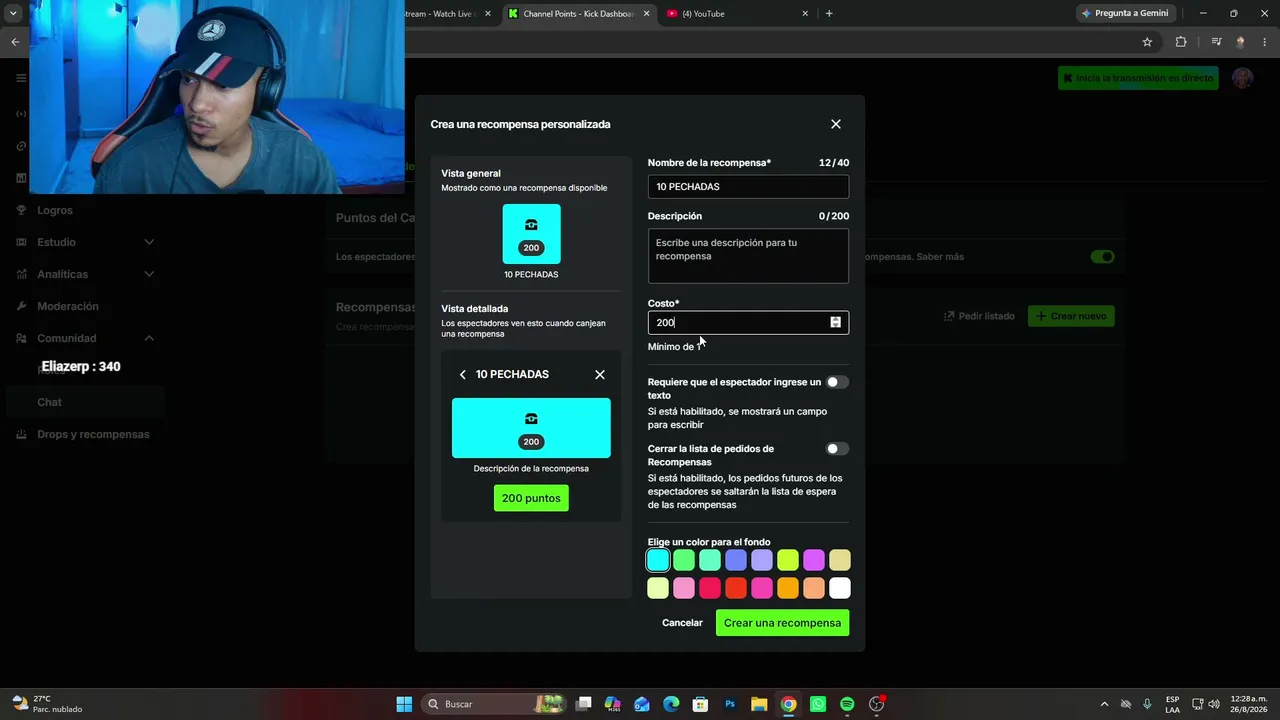Pick the lavender background color swatch

[x=762, y=560]
